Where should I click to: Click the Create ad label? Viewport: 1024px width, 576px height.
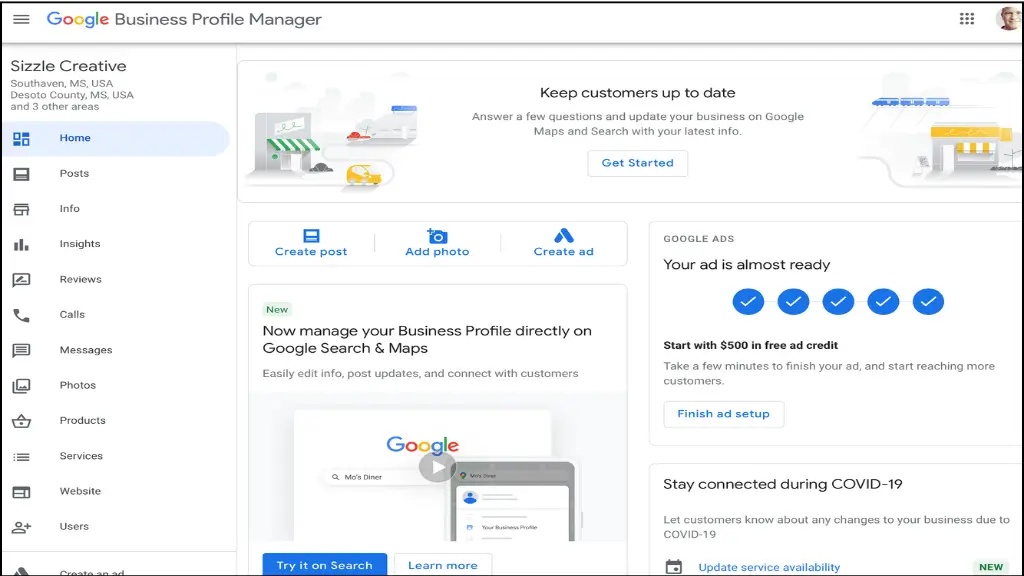point(564,251)
